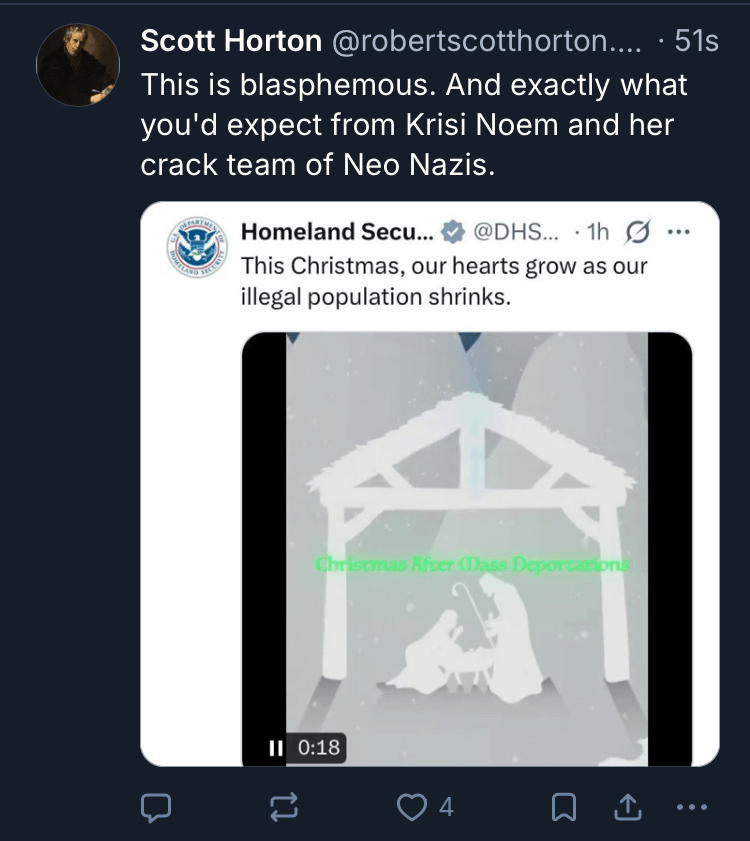Reply to Scott Horton's post
Image resolution: width=750 pixels, height=841 pixels.
(157, 806)
